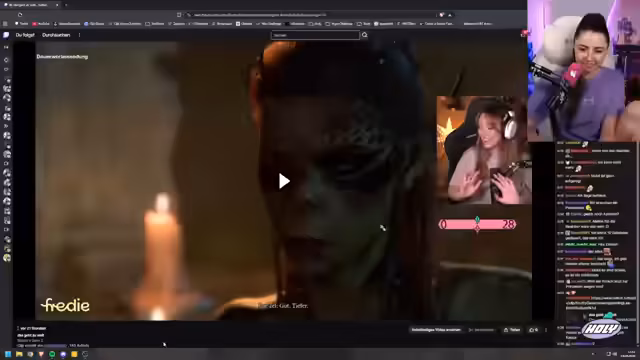Open the Durchsuchen tab
Image resolution: width=640 pixels, height=360 pixels.
[x=56, y=35]
